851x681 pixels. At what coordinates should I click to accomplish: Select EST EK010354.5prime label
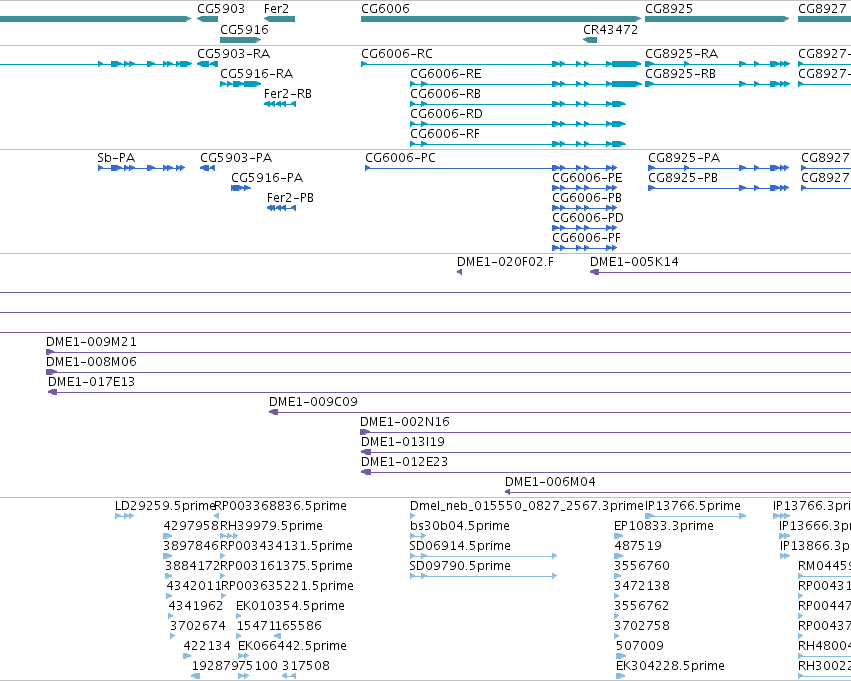click(x=290, y=607)
